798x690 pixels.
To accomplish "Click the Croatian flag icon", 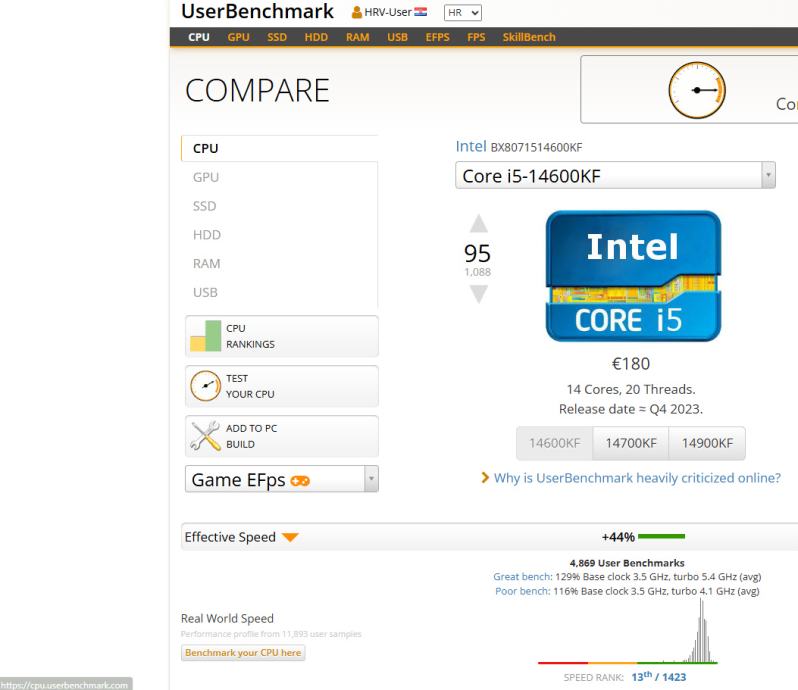I will [420, 12].
